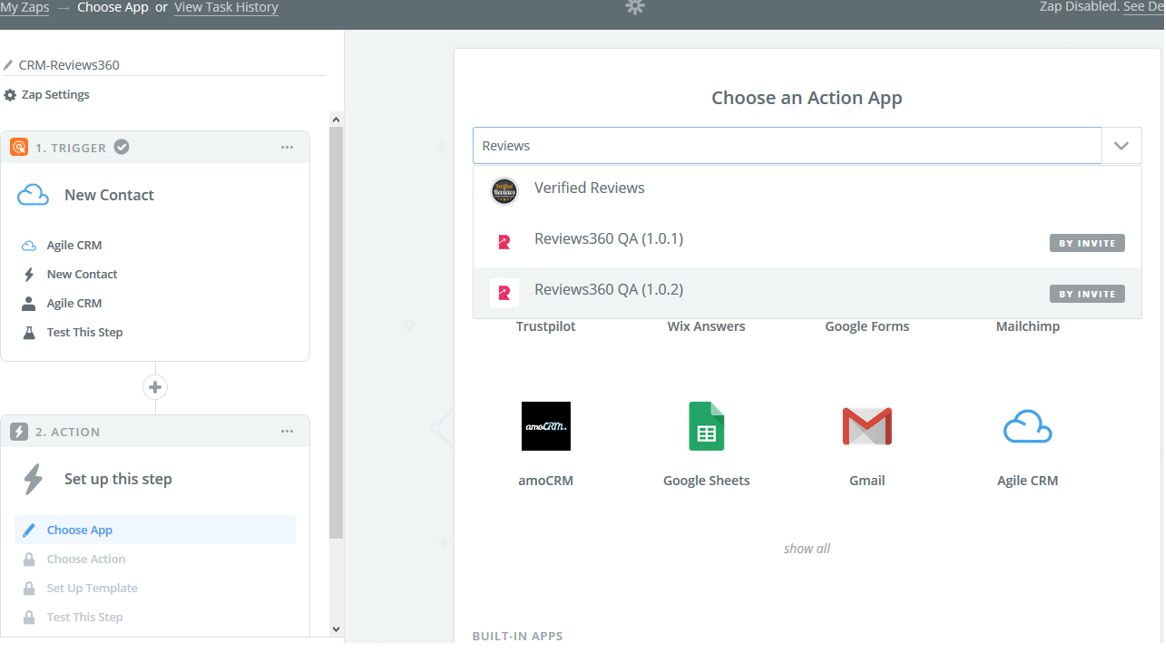Open the My Zaps link
Screen dimensions: 1166x650
click(25, 7)
